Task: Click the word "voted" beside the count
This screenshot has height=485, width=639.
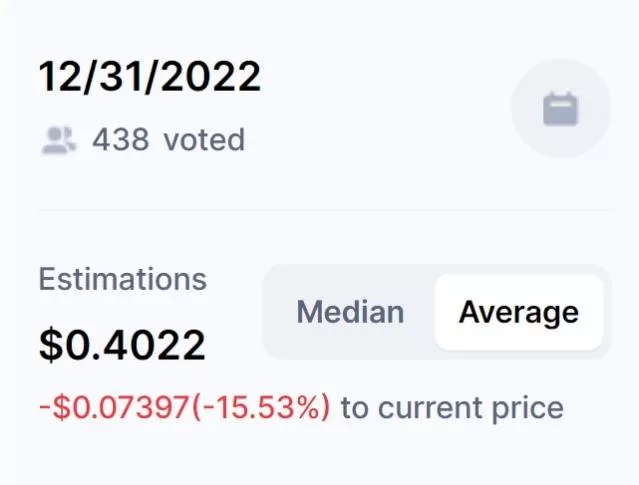Action: click(x=204, y=139)
